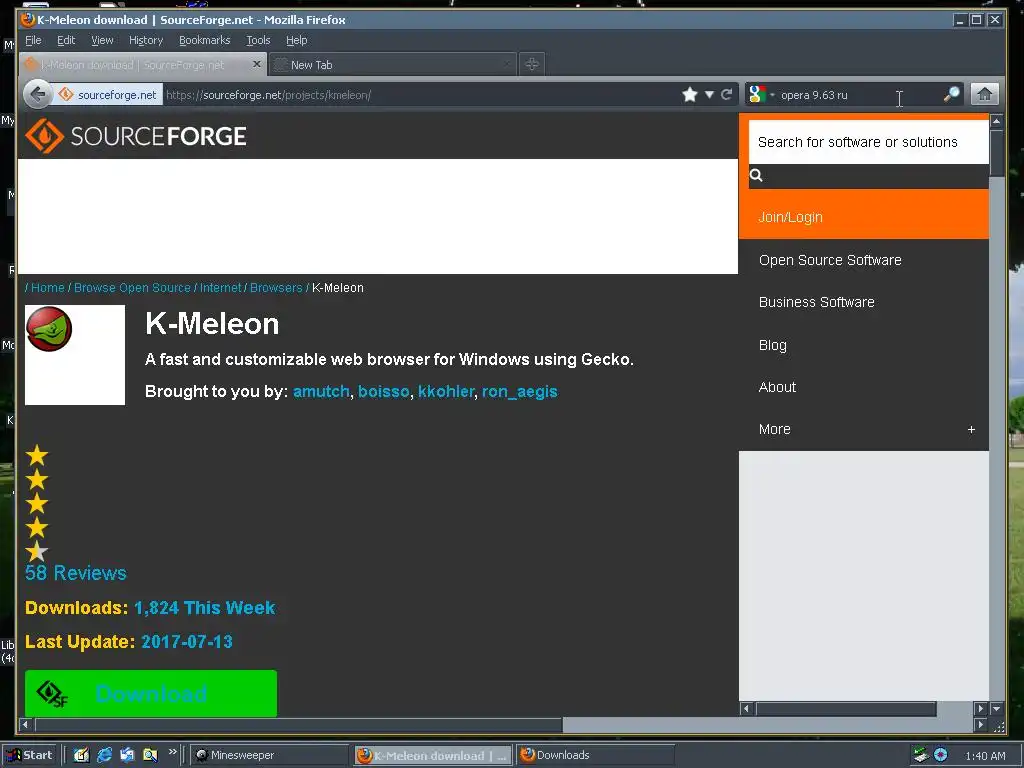Open the Edit menu
This screenshot has width=1024, height=768.
[x=66, y=40]
